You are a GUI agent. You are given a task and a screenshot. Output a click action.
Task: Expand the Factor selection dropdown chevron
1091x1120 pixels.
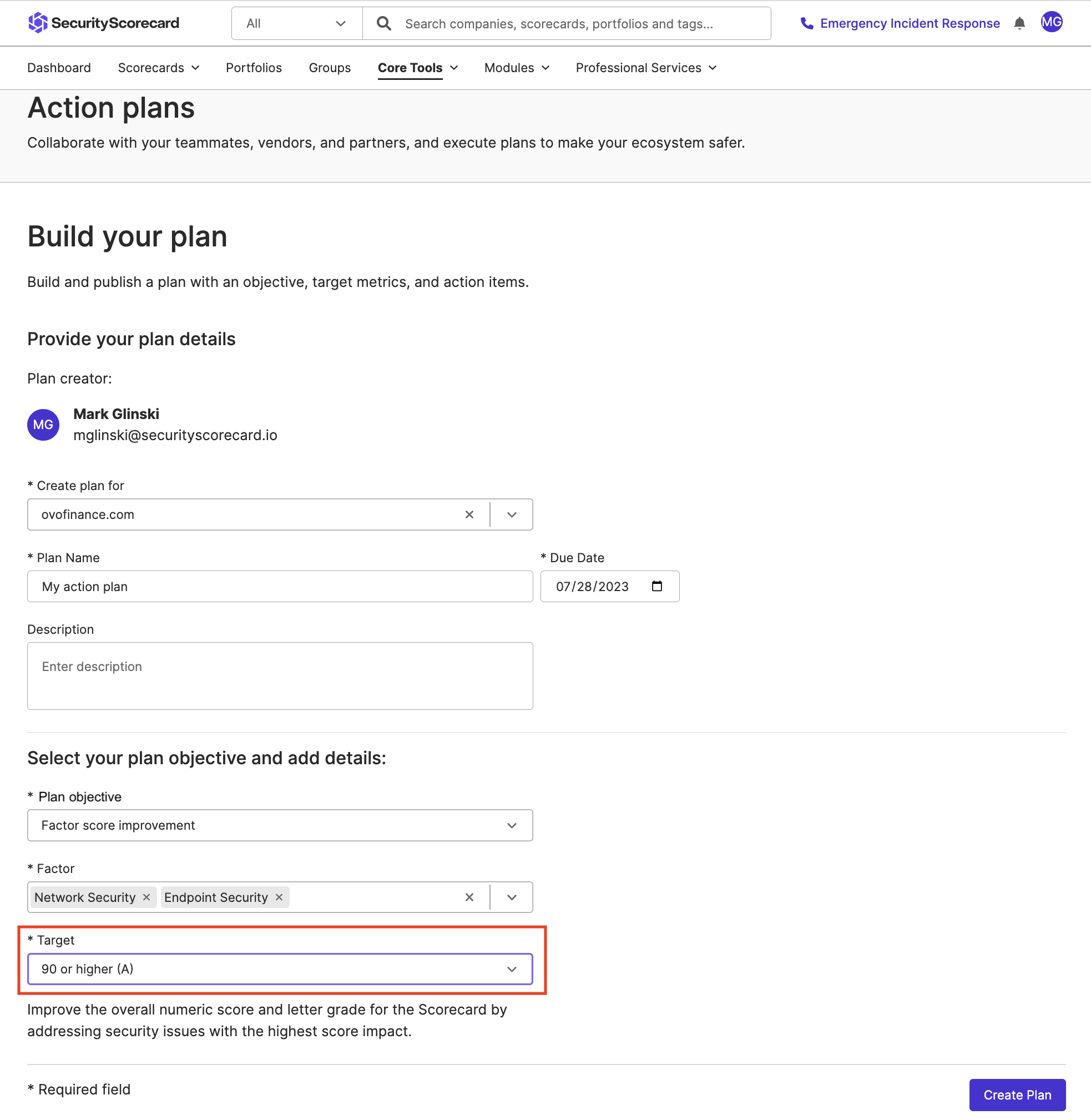(x=511, y=897)
